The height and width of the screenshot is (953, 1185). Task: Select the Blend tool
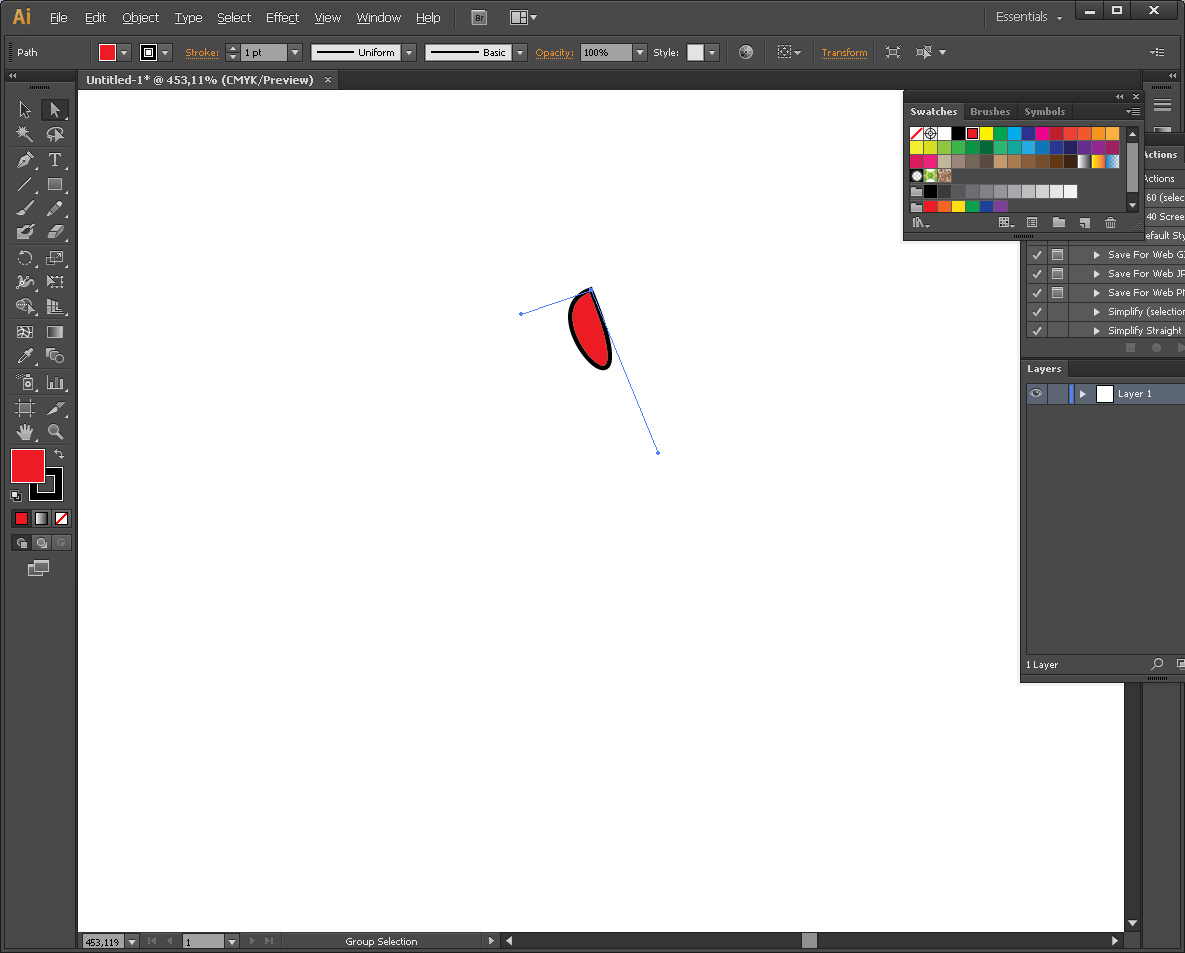pyautogui.click(x=54, y=356)
